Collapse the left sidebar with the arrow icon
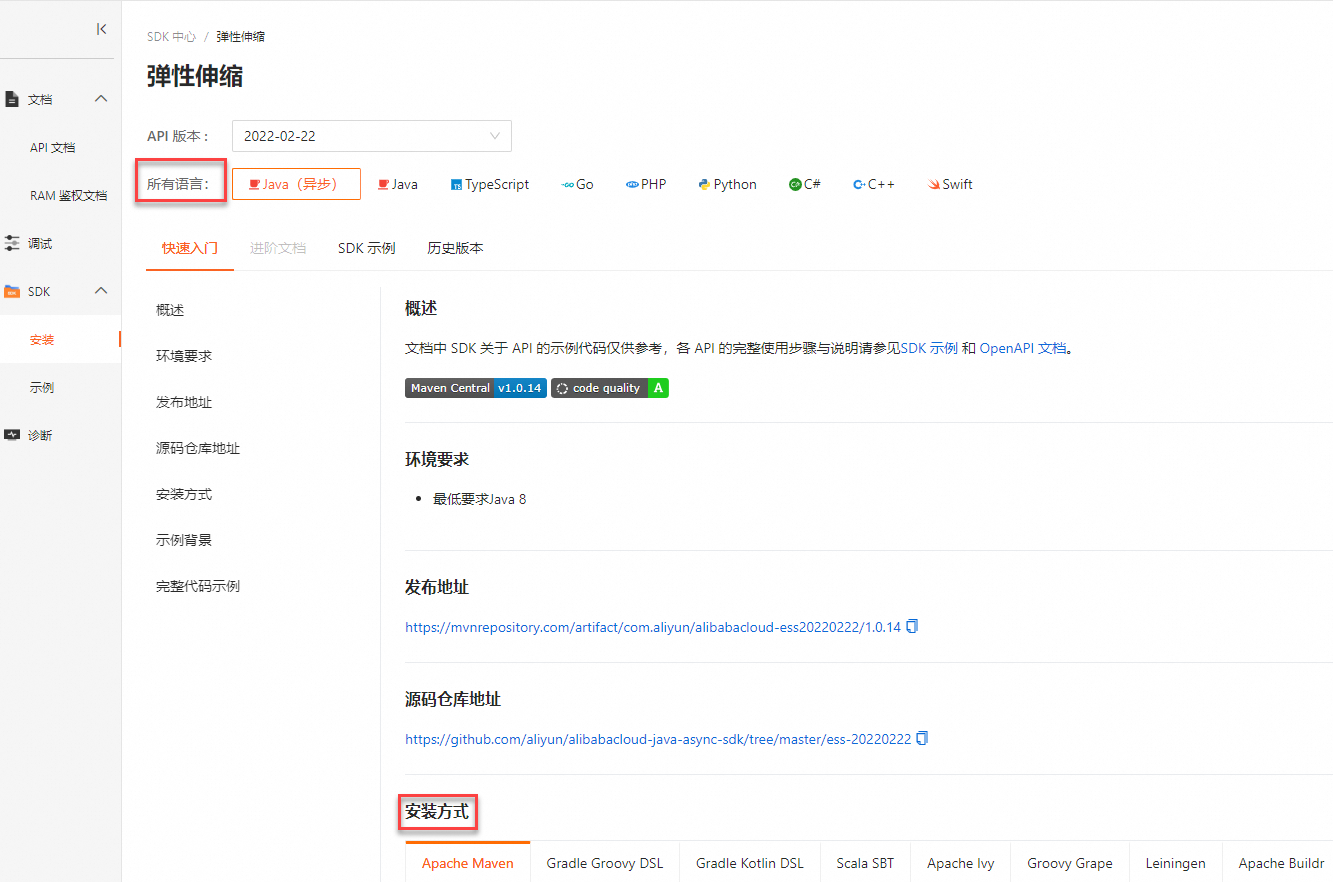 (x=101, y=29)
